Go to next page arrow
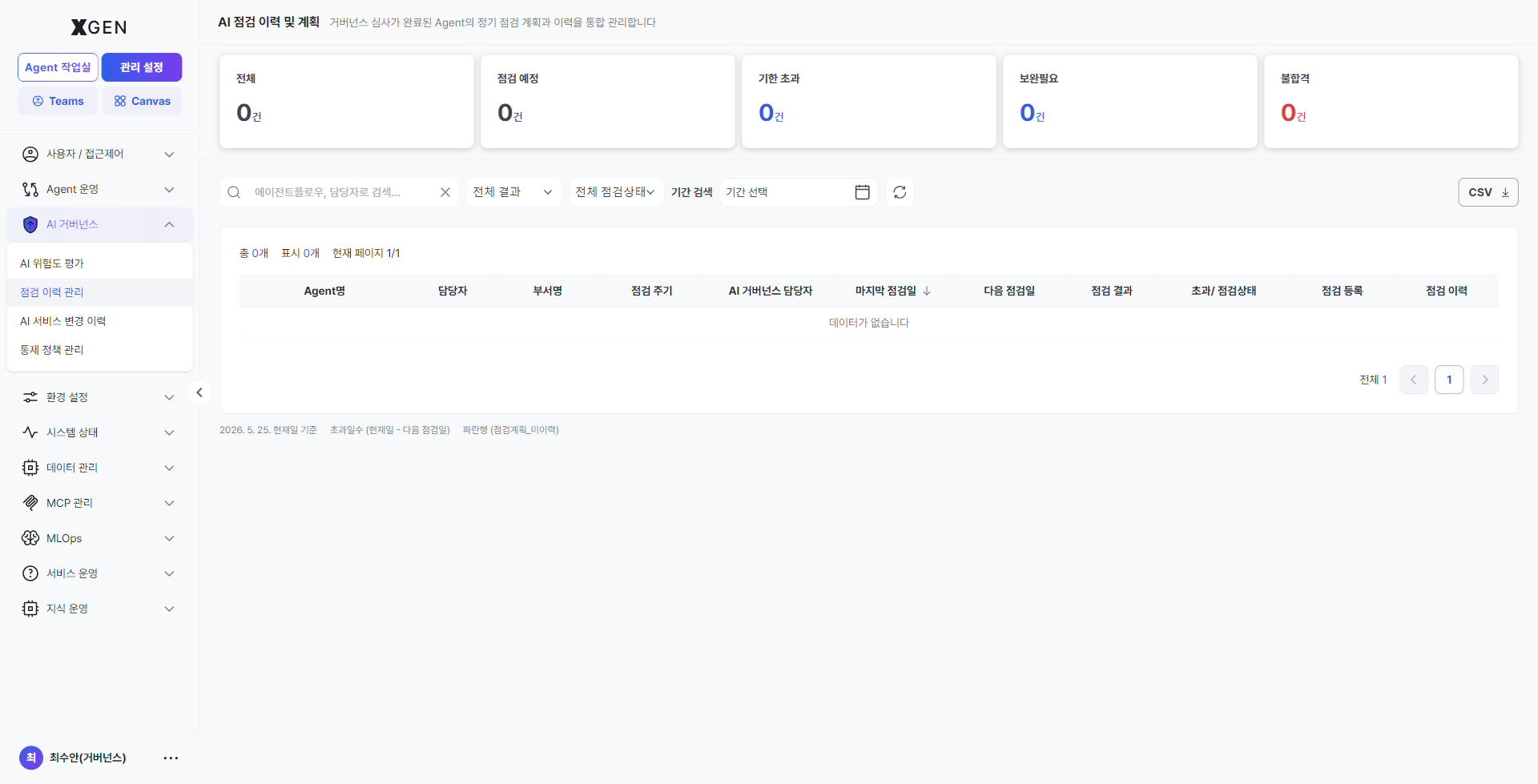The width and height of the screenshot is (1538, 784). 1484,380
